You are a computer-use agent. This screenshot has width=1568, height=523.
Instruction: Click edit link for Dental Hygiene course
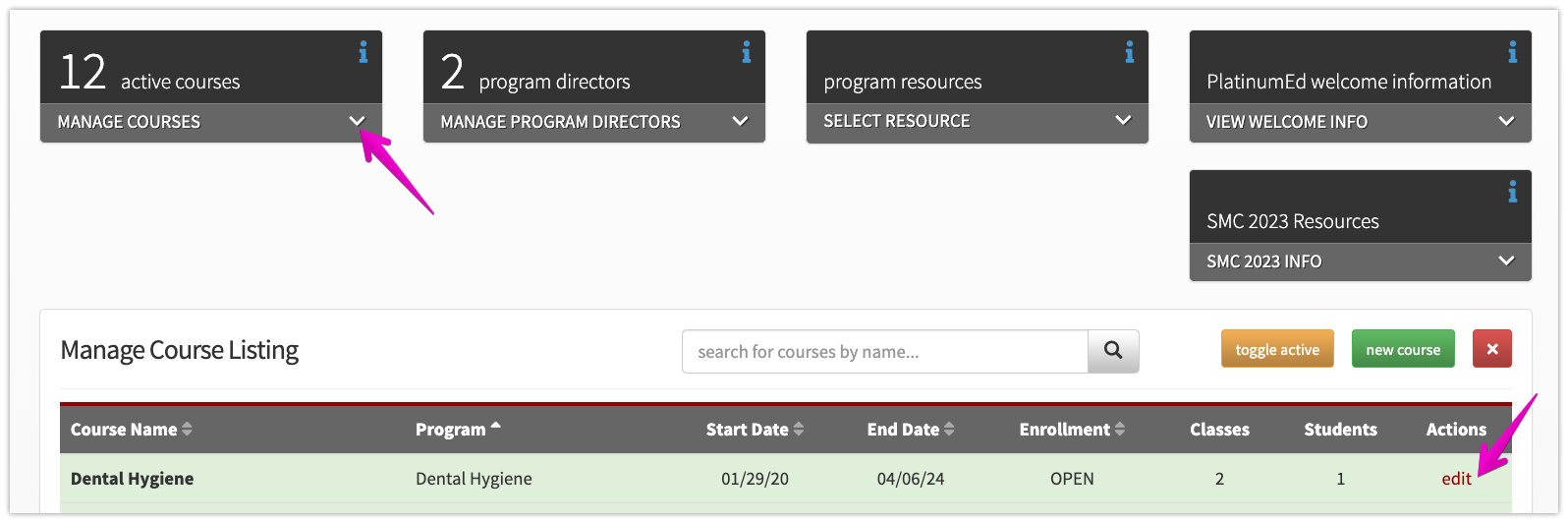(x=1456, y=479)
